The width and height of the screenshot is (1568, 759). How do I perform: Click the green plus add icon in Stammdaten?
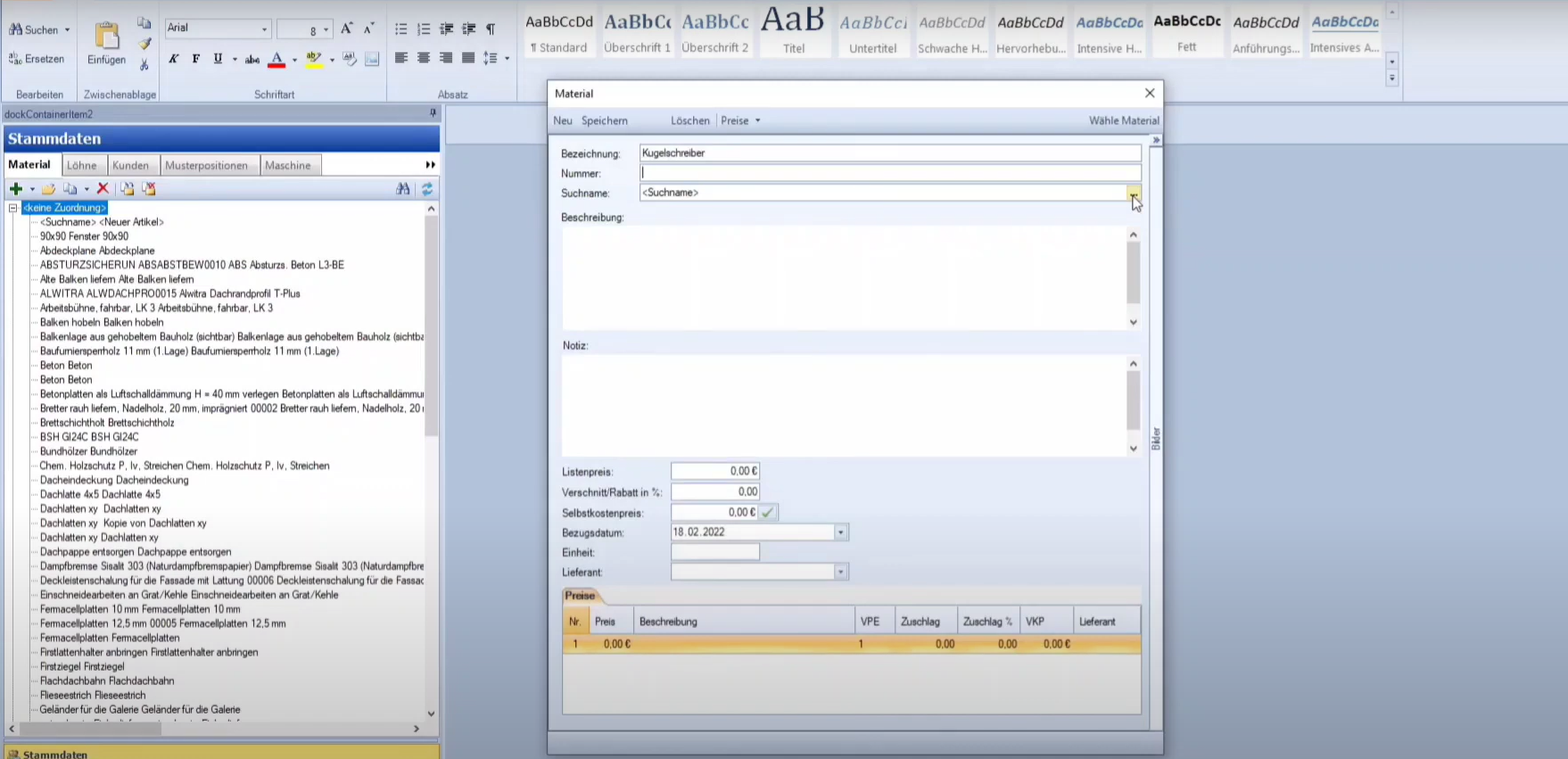tap(16, 188)
